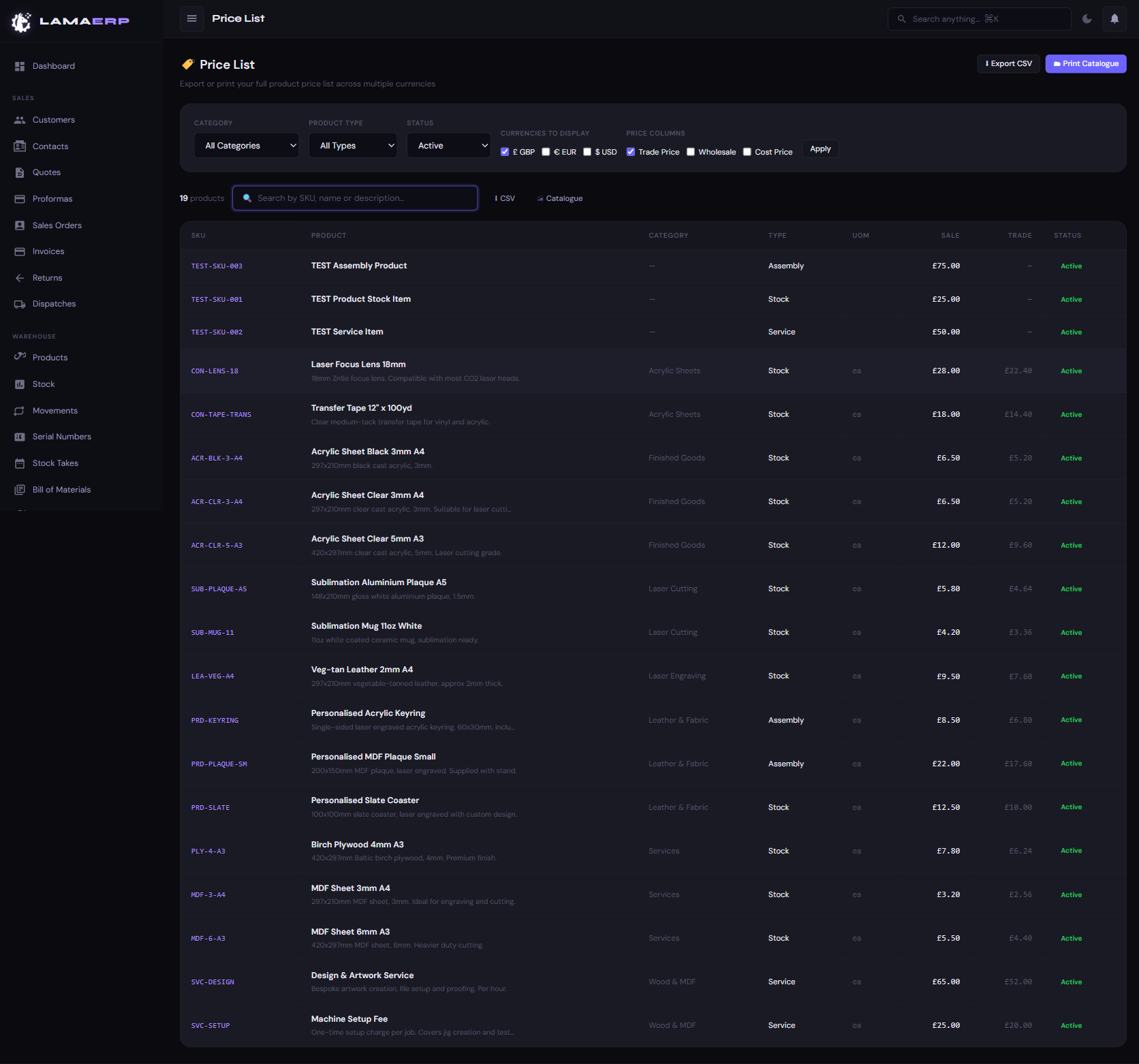Image resolution: width=1139 pixels, height=1064 pixels.
Task: Click the hamburger menu icon
Action: click(x=192, y=18)
